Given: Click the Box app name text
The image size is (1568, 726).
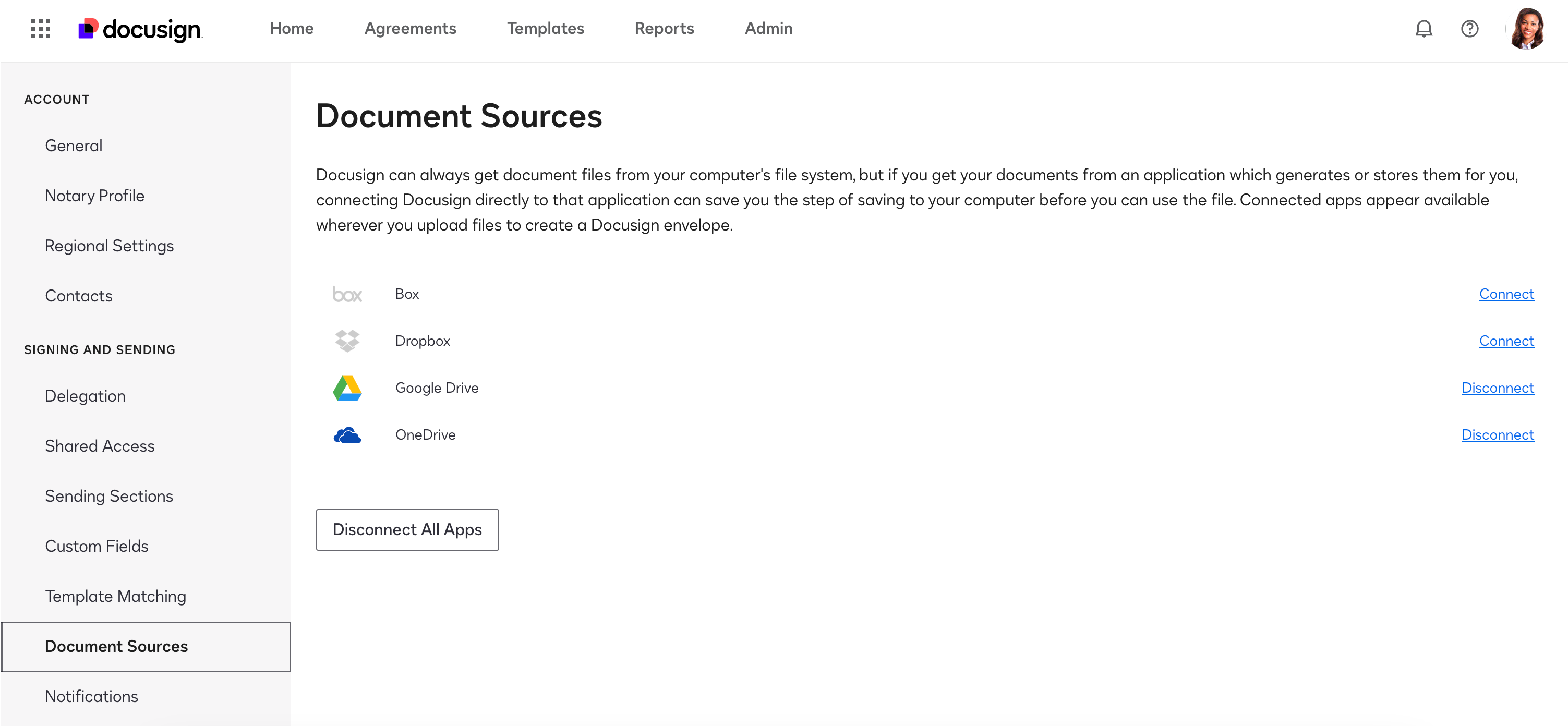Looking at the screenshot, I should pos(407,294).
